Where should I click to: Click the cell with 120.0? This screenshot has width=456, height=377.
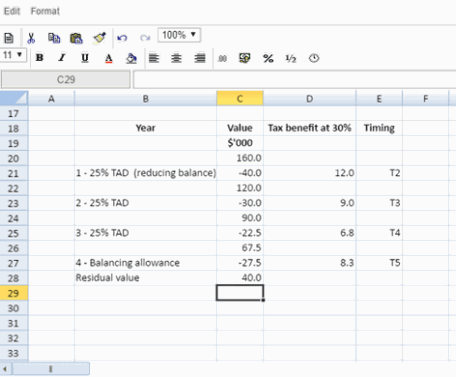click(x=240, y=188)
